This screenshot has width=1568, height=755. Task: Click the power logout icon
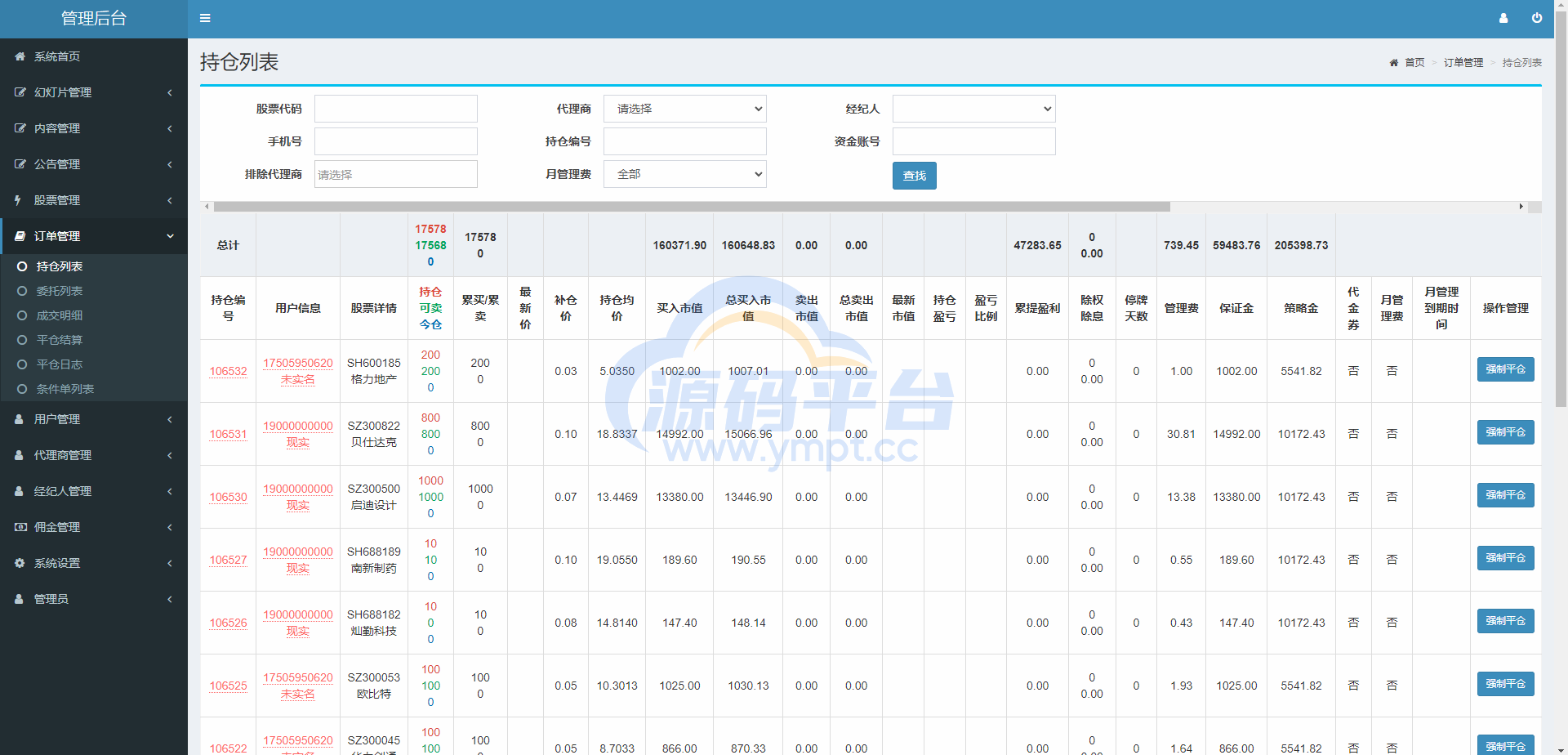[1536, 18]
